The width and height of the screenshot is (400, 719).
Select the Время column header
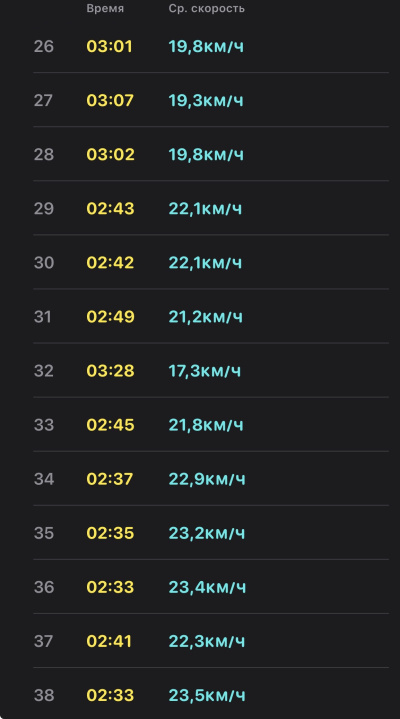[105, 9]
